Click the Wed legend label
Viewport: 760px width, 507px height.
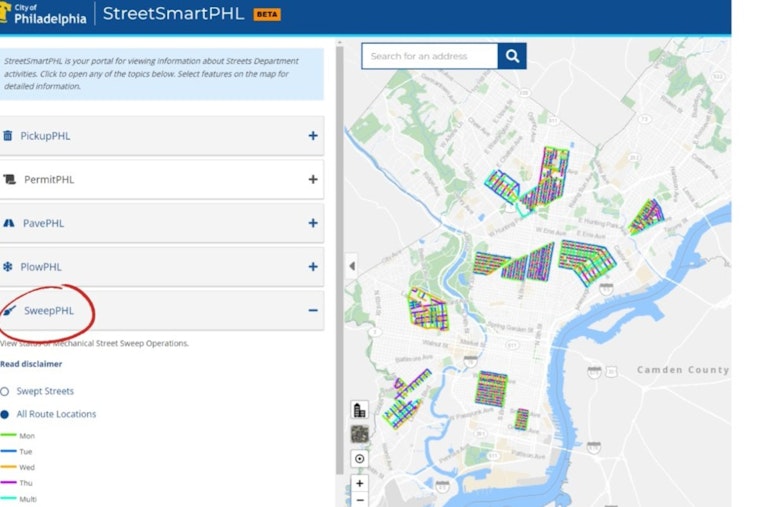tap(27, 467)
